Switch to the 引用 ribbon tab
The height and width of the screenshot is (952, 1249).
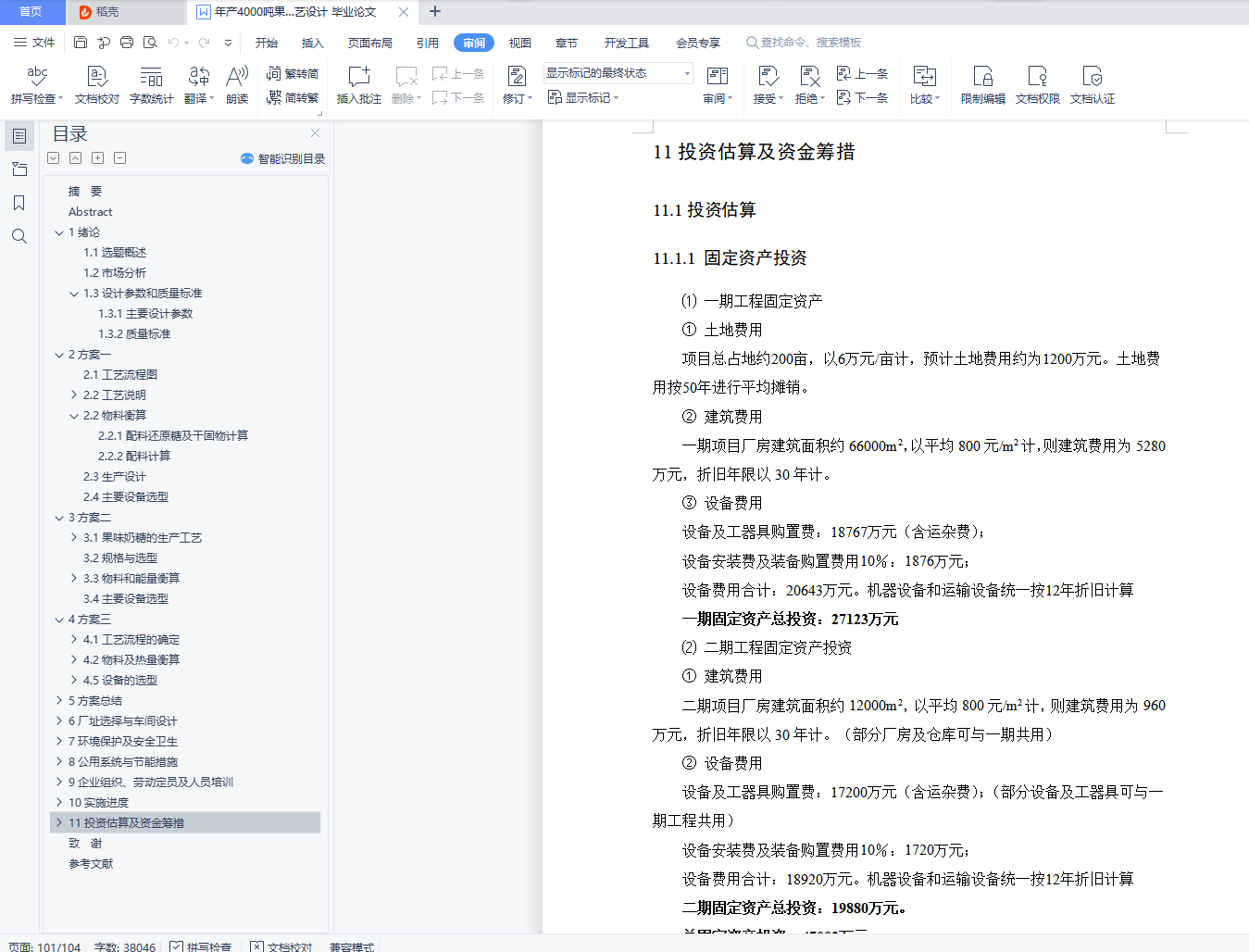coord(428,43)
